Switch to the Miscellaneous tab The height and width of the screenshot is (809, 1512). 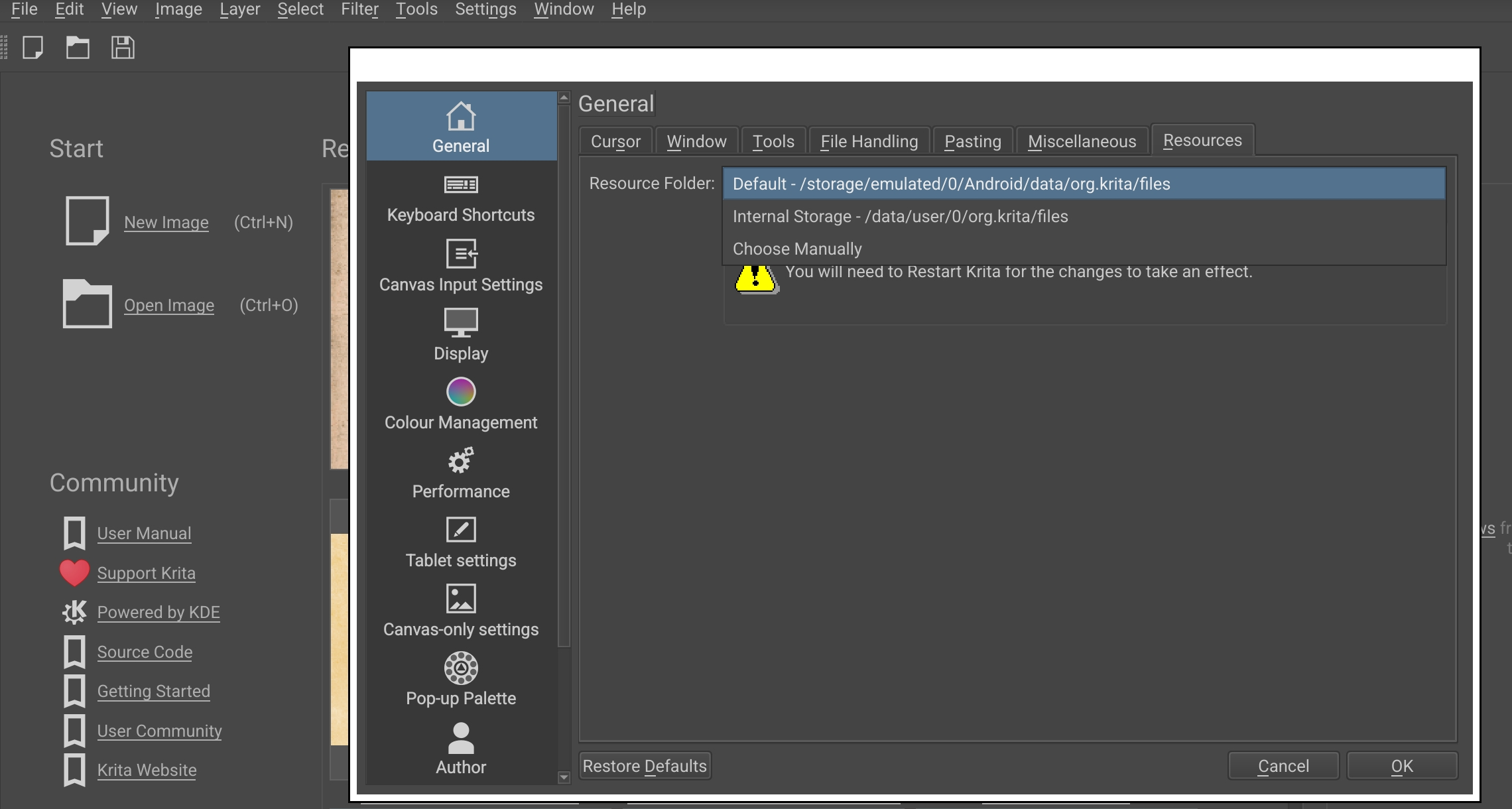(x=1082, y=141)
